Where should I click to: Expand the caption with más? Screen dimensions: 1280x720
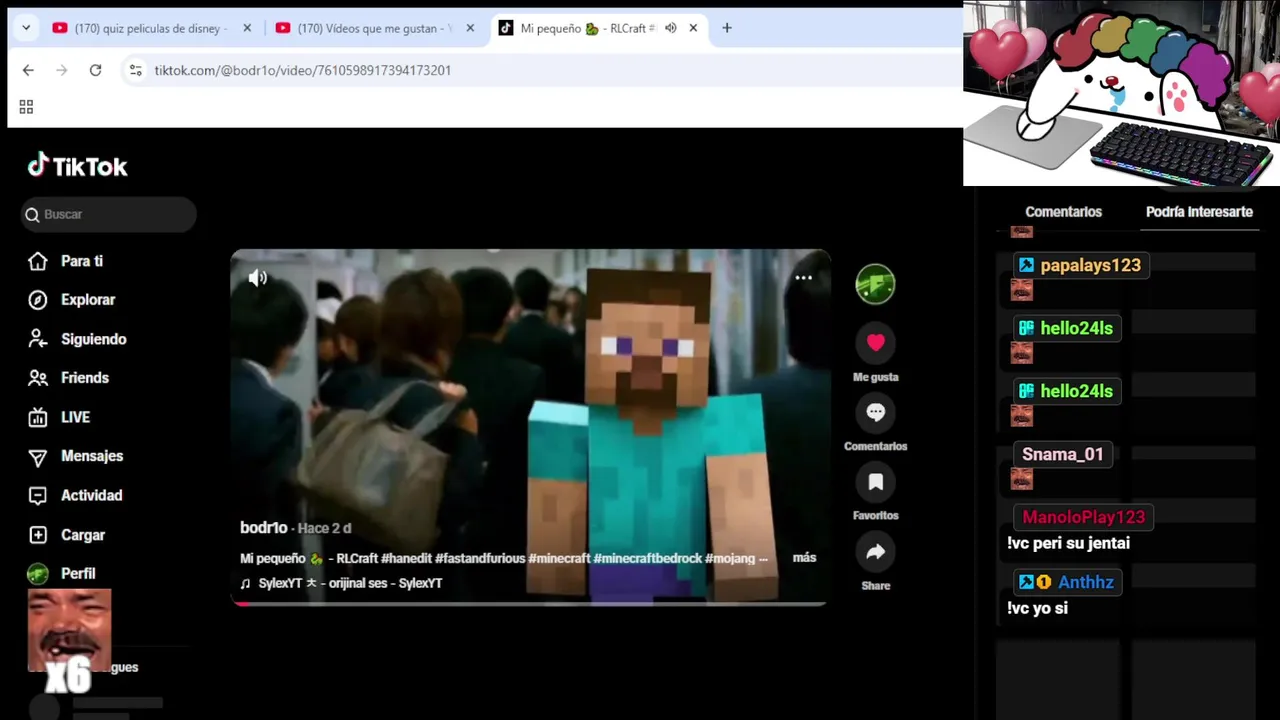(x=804, y=558)
